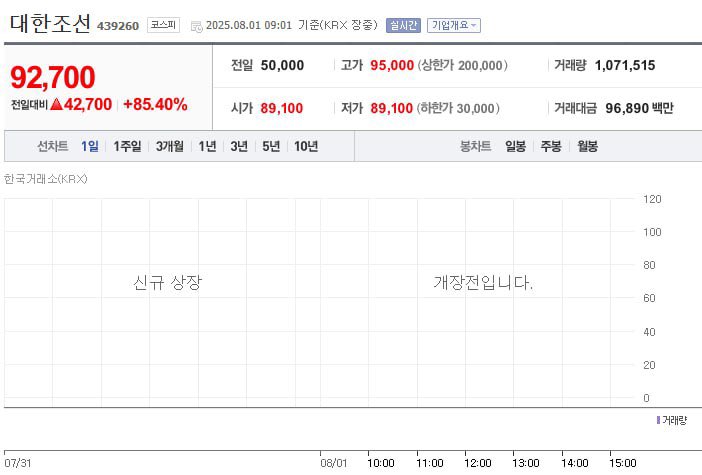
Task: Click the 신규 상장 text in the chart
Action: coord(167,282)
